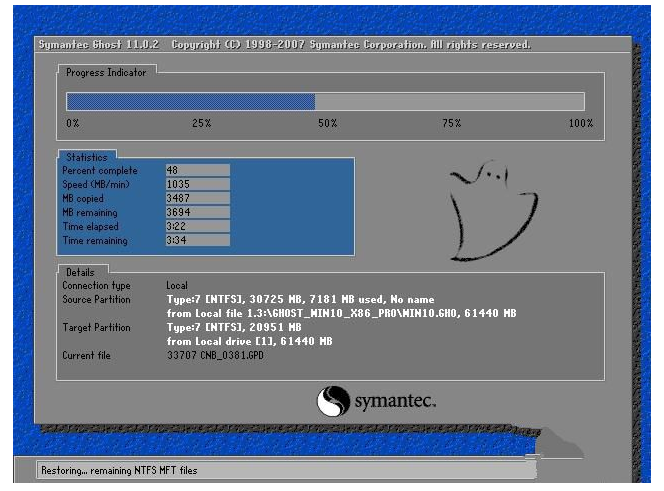Select the 100% progress scale label
The width and height of the screenshot is (664, 491).
tap(580, 123)
